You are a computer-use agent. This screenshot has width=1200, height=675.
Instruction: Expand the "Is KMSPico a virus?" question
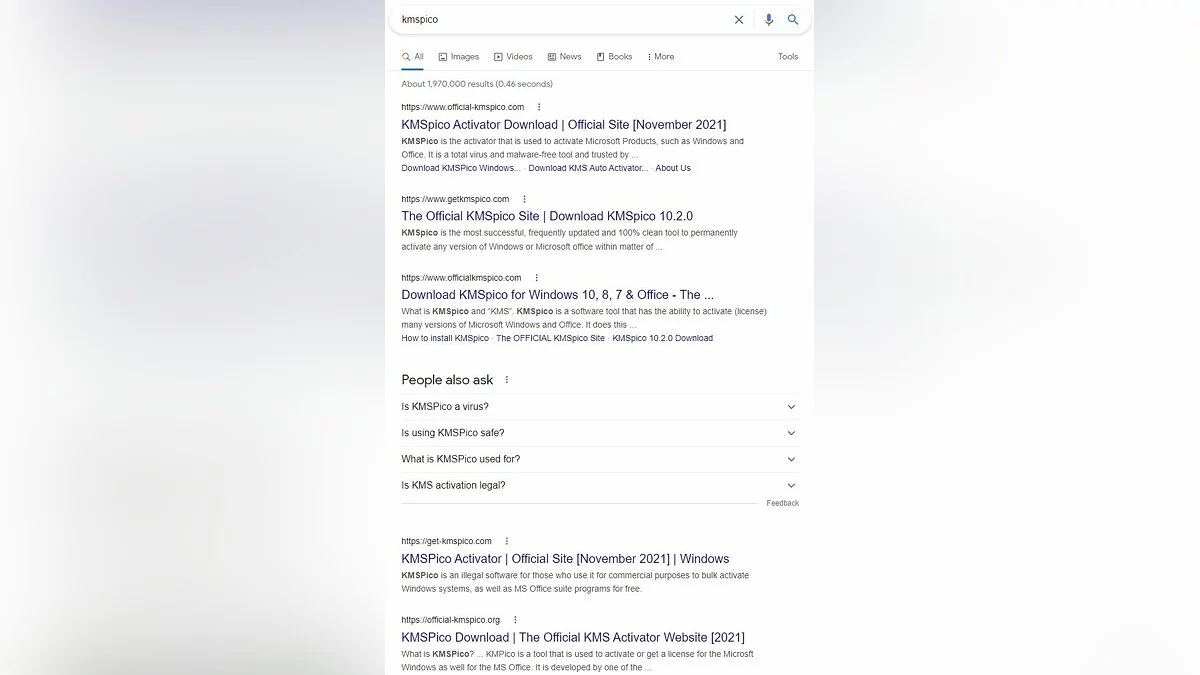pos(791,407)
